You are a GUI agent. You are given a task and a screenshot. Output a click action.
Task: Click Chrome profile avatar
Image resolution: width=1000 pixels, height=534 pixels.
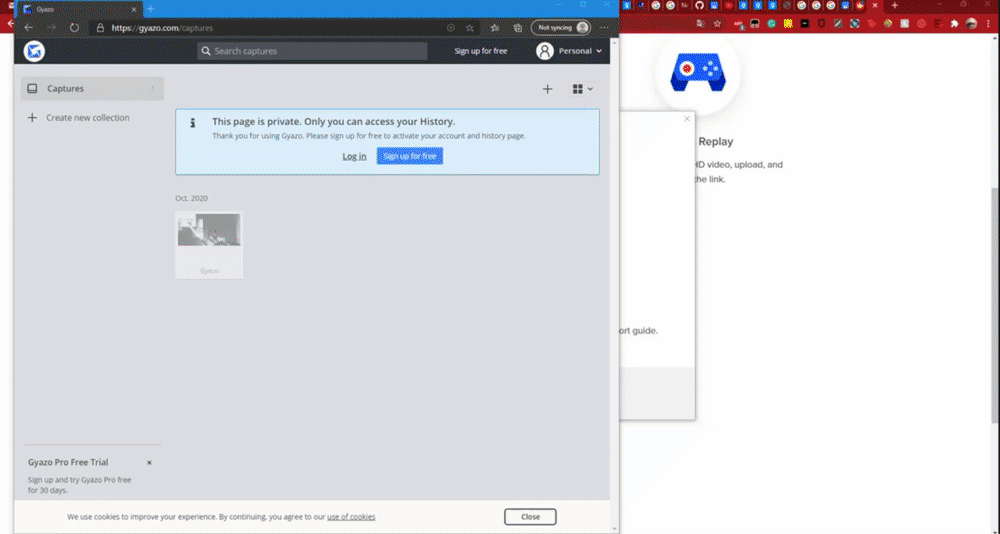point(971,24)
